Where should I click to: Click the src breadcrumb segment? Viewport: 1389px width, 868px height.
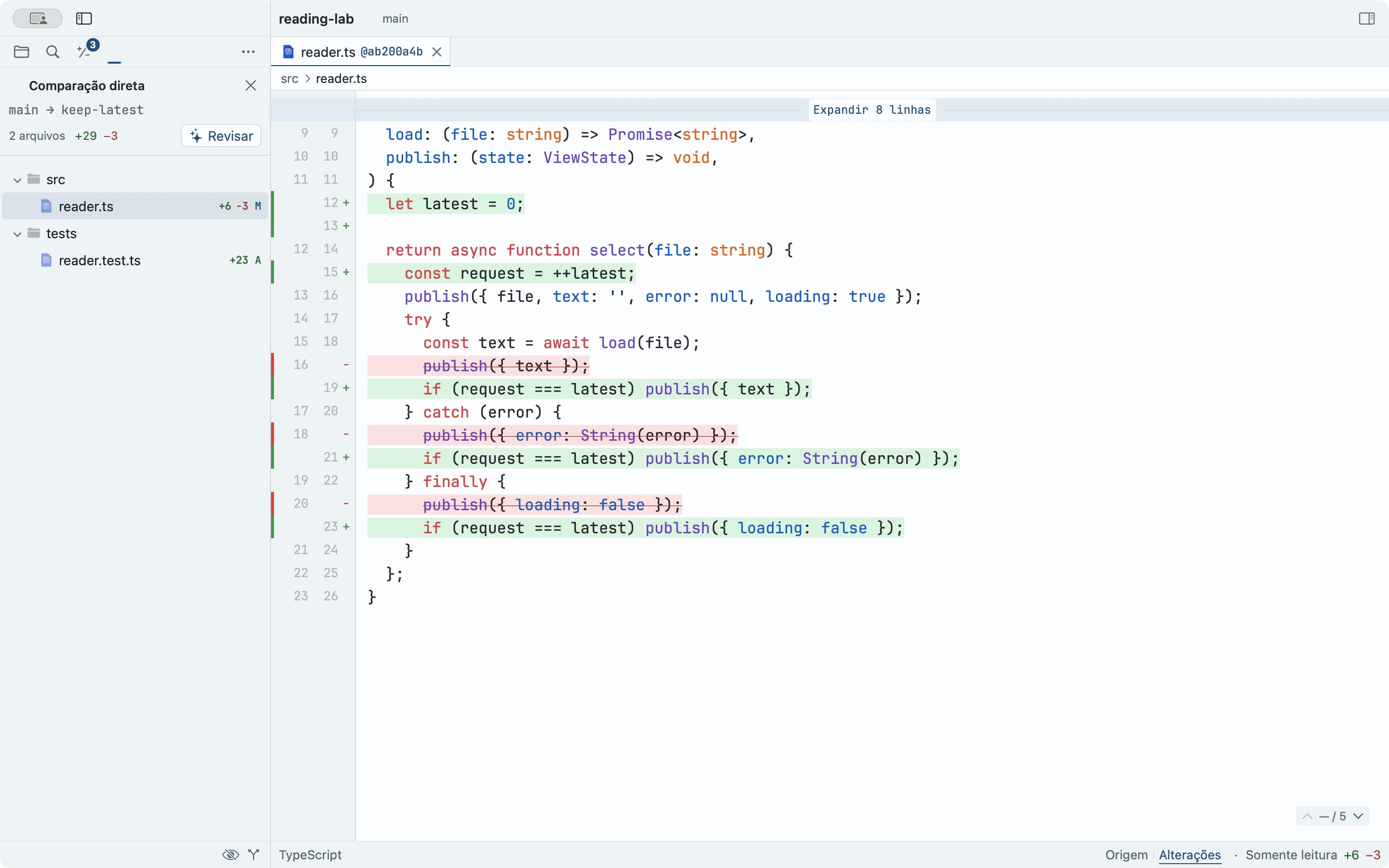tap(289, 79)
